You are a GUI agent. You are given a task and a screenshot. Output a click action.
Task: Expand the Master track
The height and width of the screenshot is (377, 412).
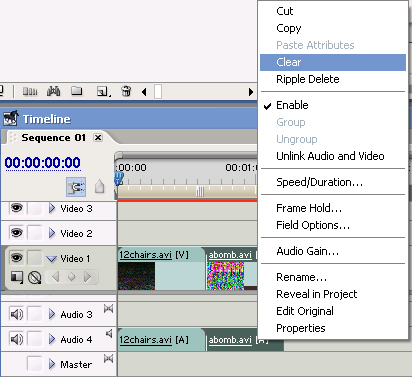52,364
